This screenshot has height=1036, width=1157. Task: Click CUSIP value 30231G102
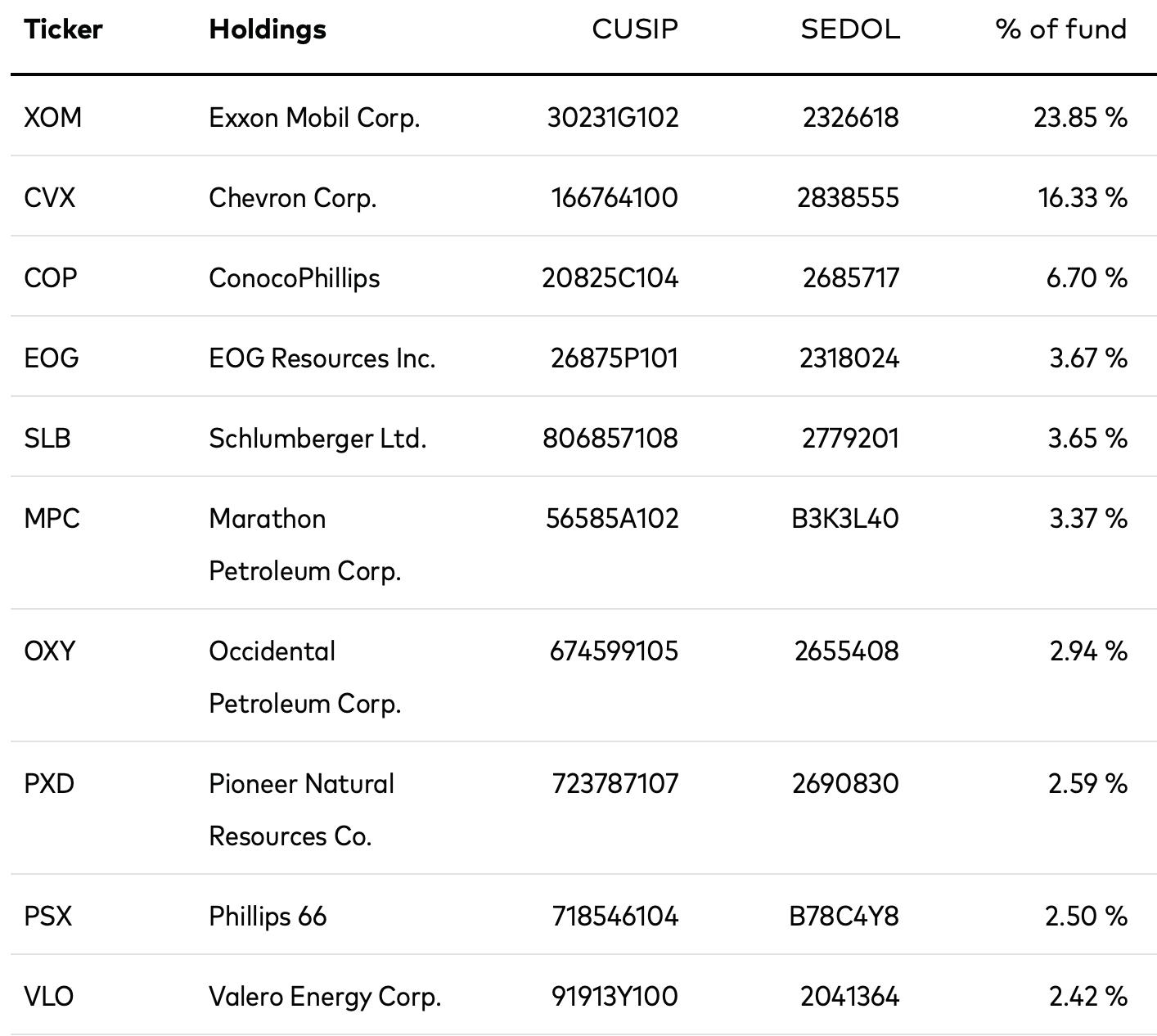[x=613, y=118]
